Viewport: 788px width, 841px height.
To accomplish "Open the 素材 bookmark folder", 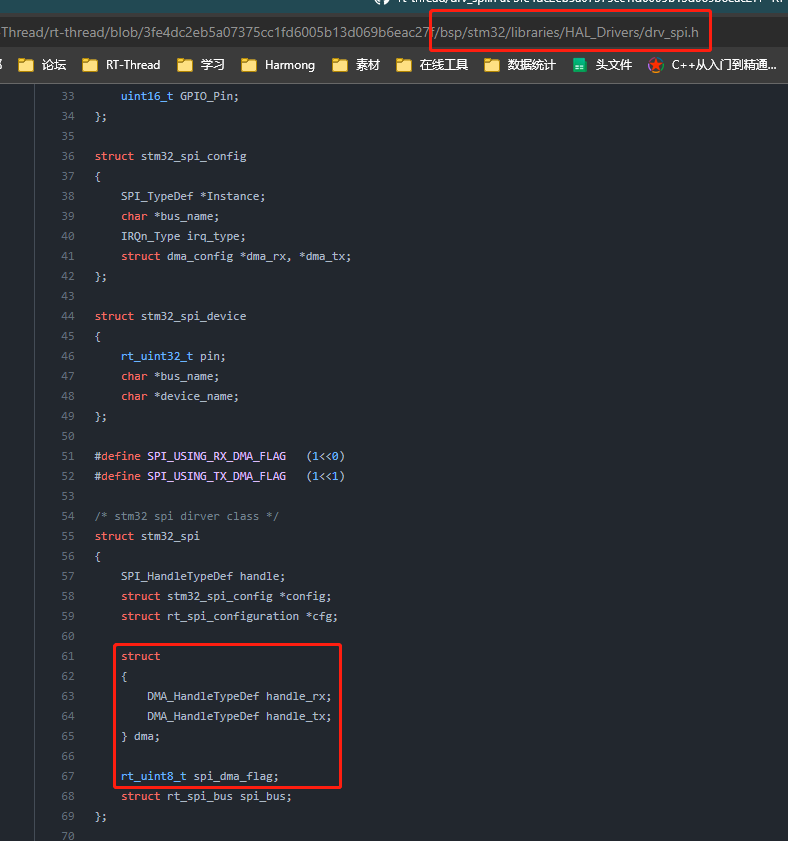I will pyautogui.click(x=356, y=65).
